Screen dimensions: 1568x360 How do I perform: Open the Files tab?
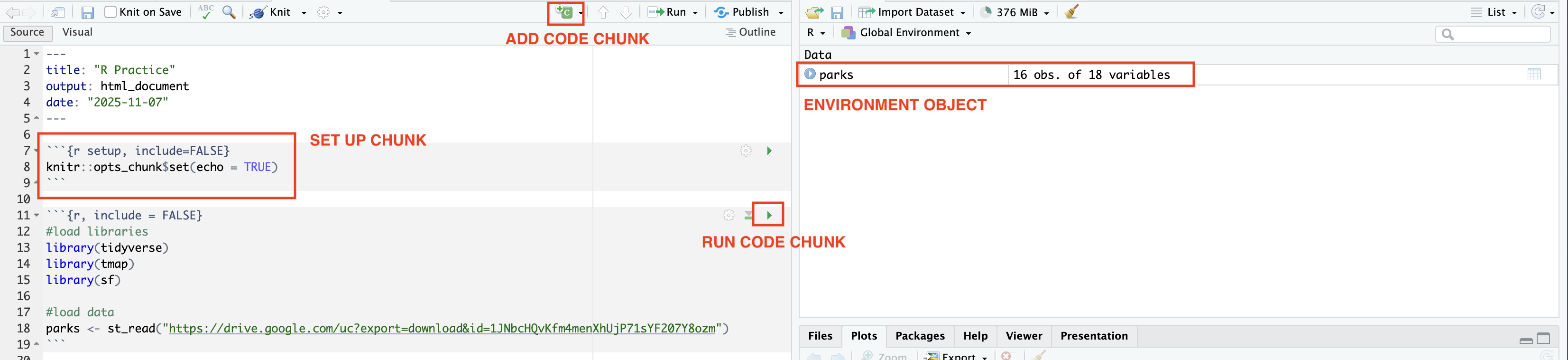point(820,336)
